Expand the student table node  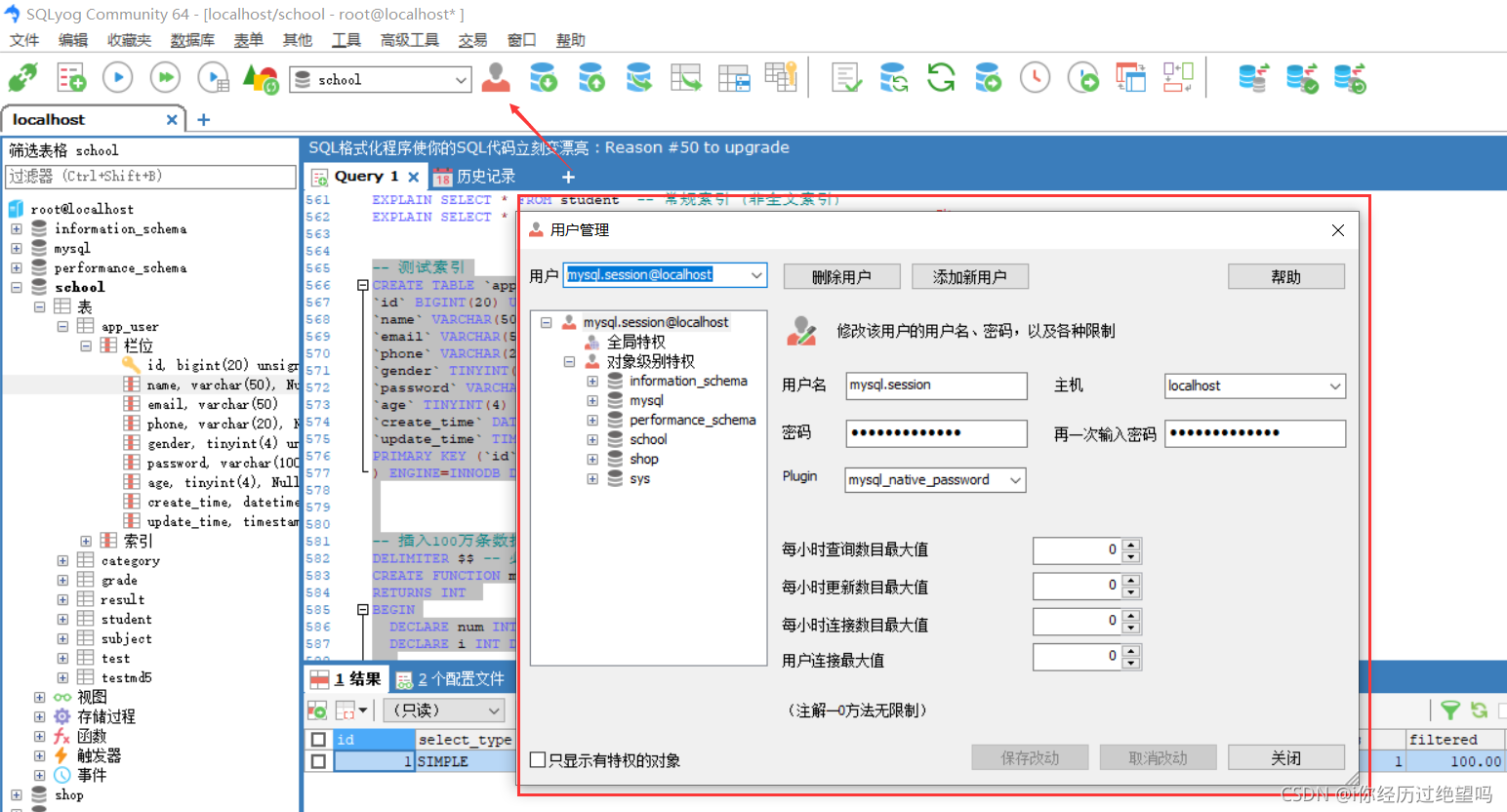click(62, 620)
